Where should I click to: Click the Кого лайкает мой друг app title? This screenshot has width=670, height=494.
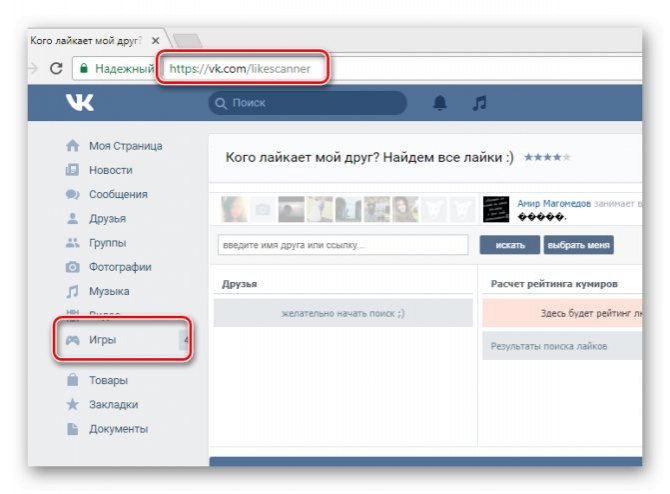[x=369, y=157]
